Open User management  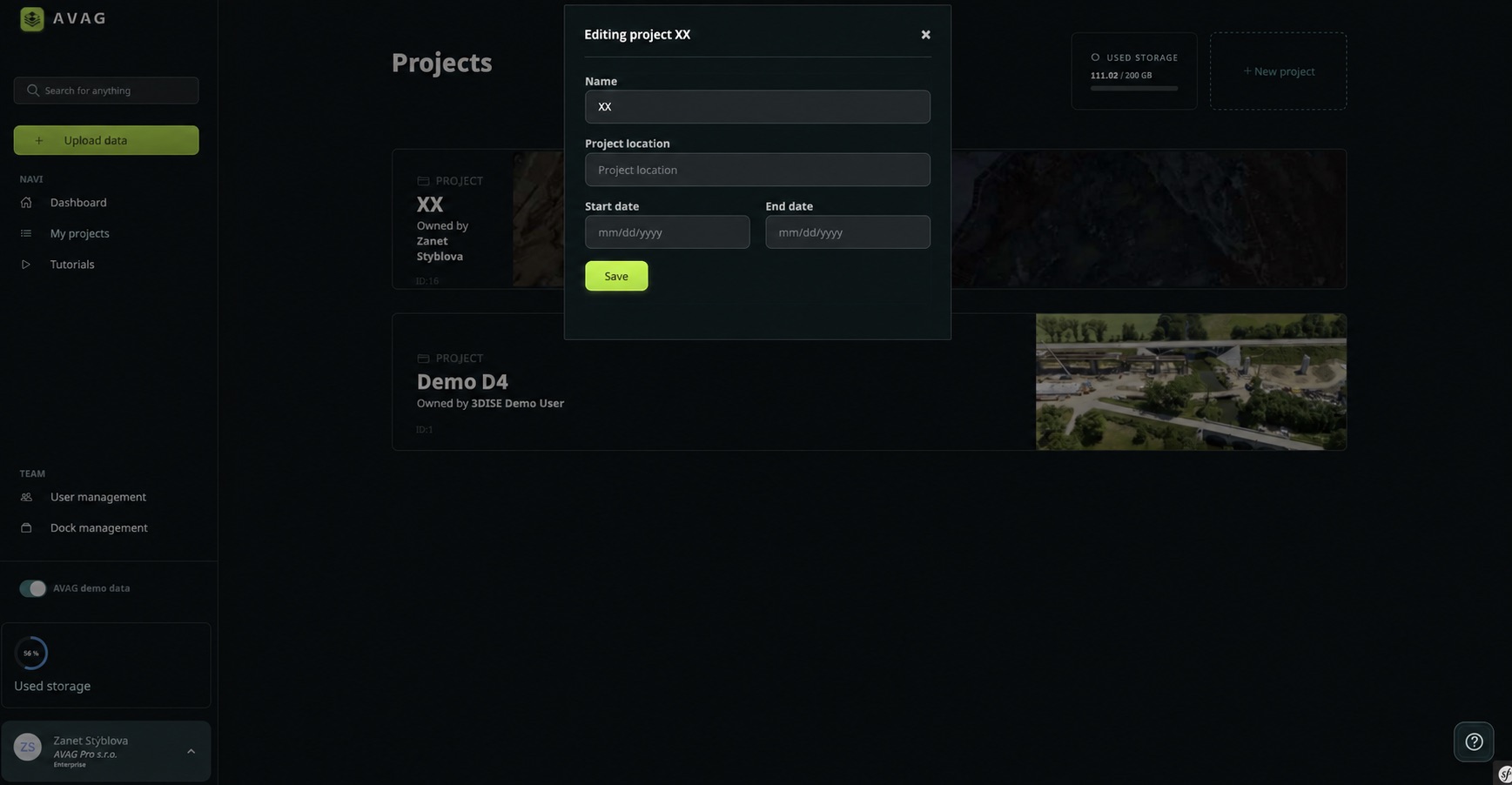(98, 497)
